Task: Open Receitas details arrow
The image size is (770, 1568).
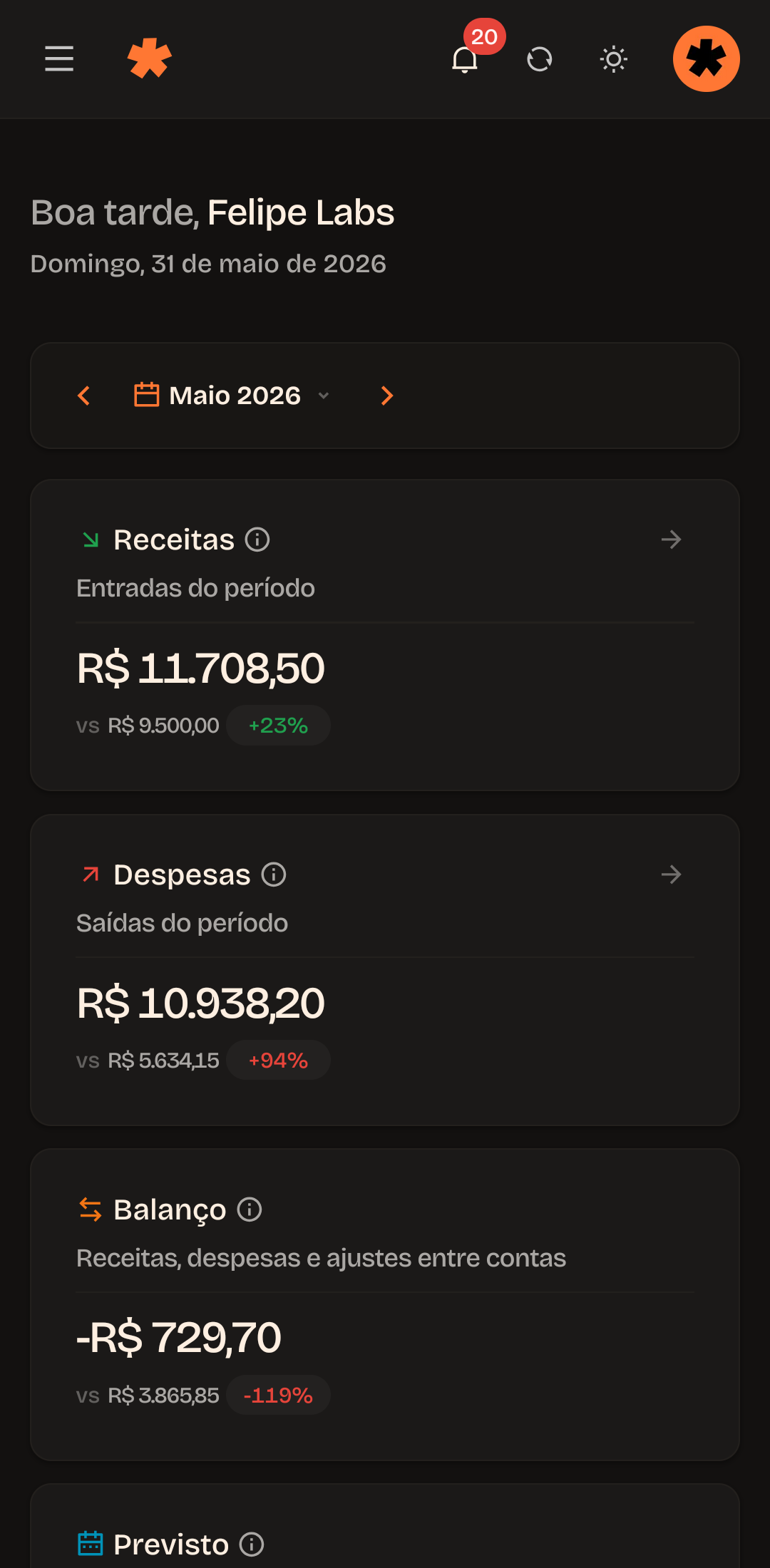Action: (x=671, y=540)
